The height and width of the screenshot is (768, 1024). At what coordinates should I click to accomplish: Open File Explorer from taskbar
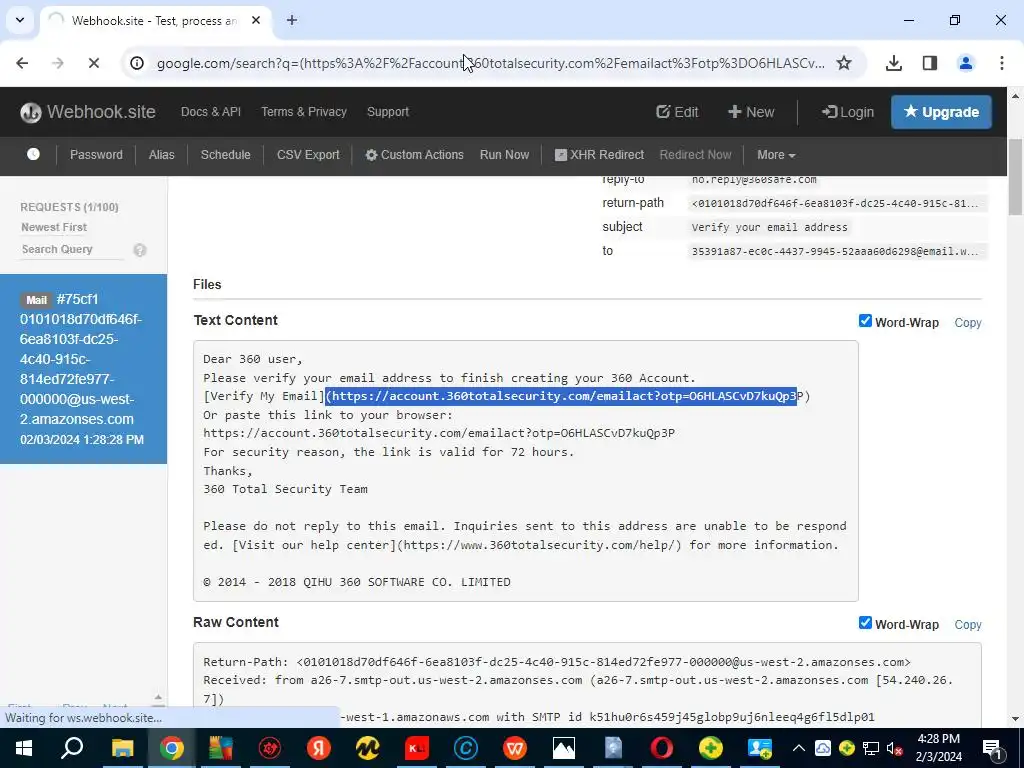coord(122,748)
